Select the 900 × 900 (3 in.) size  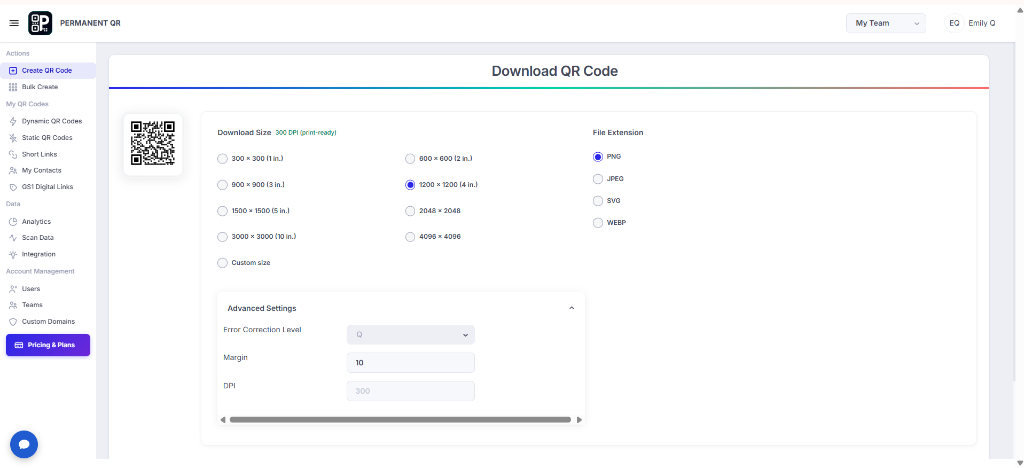point(222,185)
